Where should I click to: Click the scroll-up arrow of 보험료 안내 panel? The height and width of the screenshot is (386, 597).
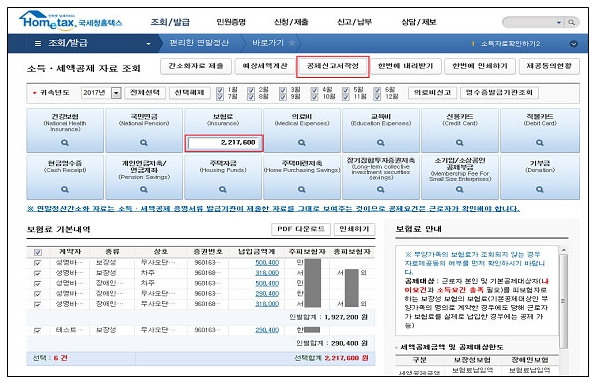click(x=564, y=250)
